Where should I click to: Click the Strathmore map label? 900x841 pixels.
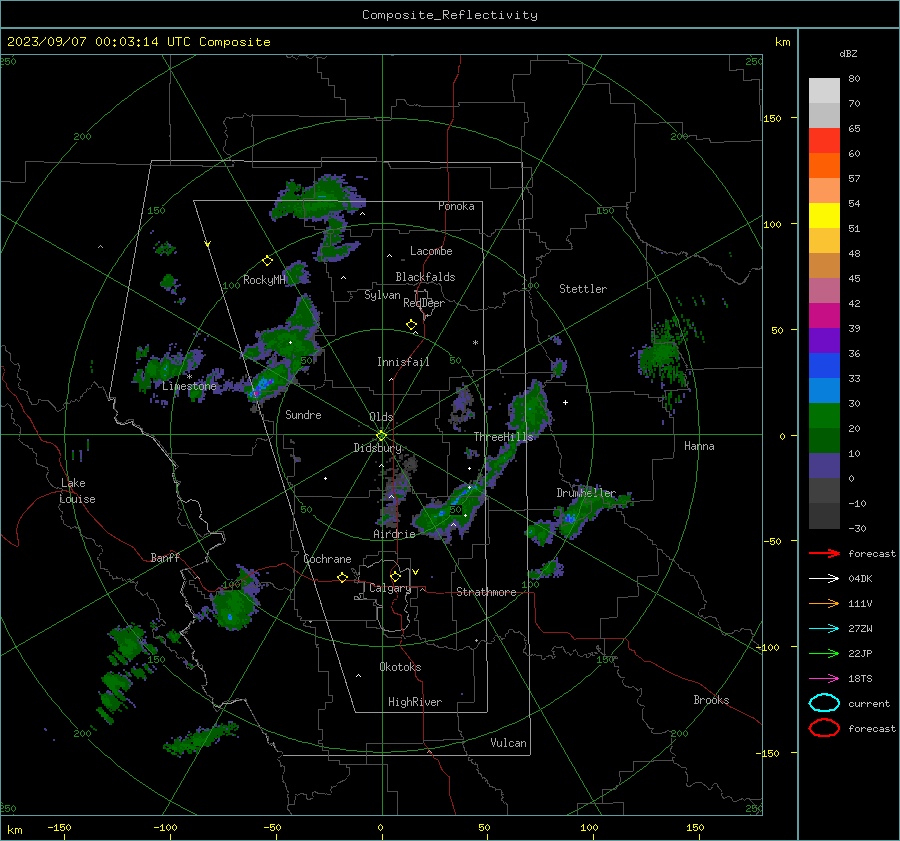(486, 592)
